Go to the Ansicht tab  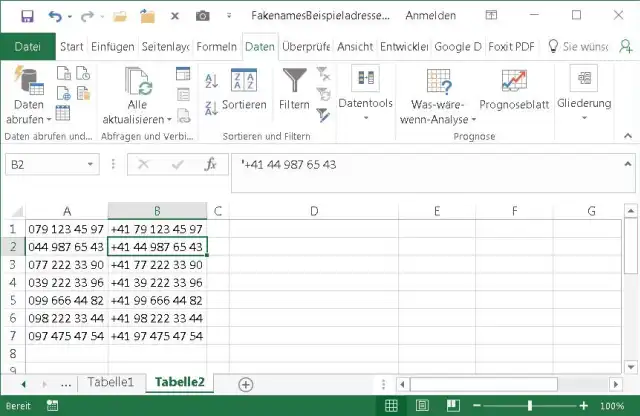tap(355, 47)
